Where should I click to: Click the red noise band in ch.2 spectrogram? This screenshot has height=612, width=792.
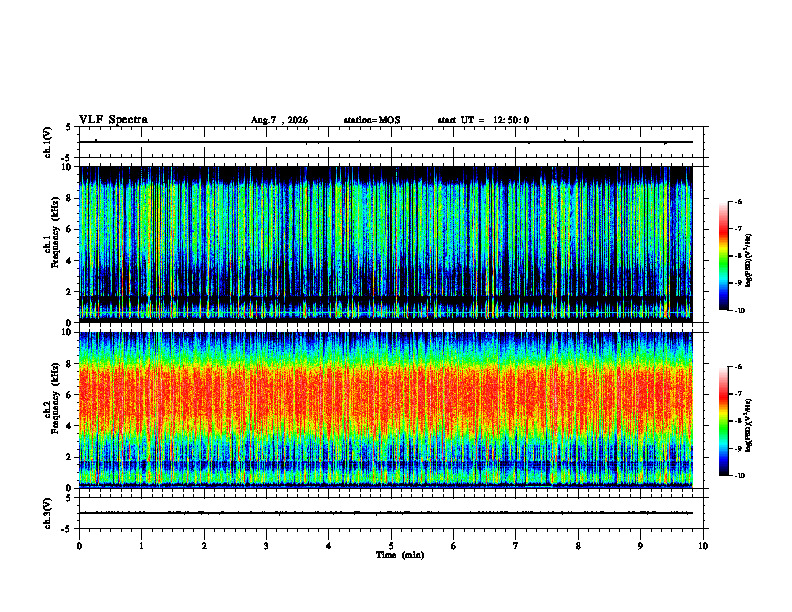click(386, 396)
